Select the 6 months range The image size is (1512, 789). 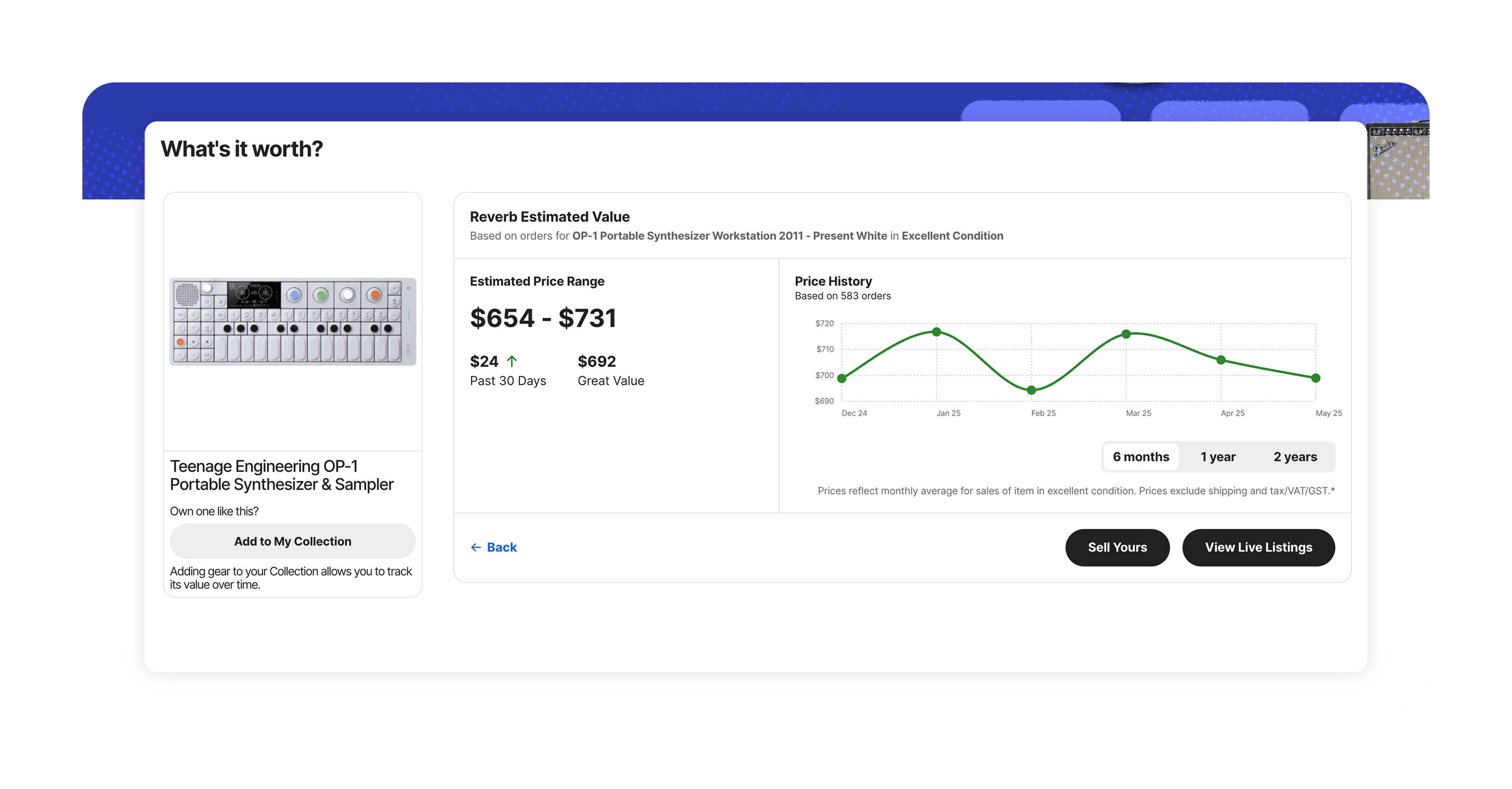1141,457
